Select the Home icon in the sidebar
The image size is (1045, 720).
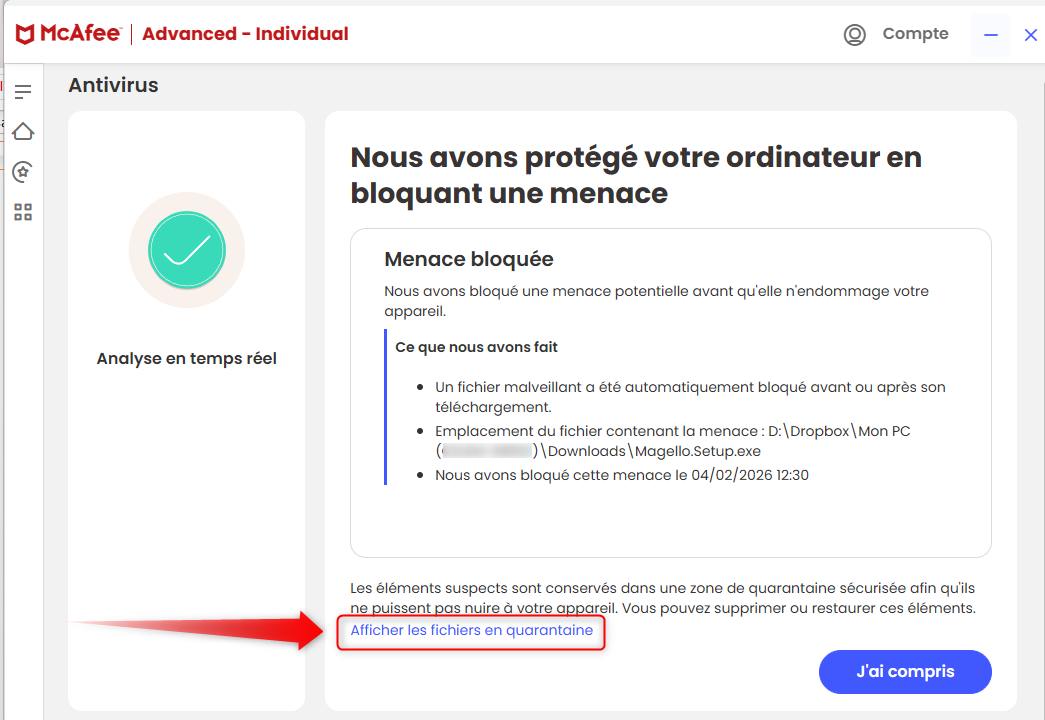click(23, 131)
